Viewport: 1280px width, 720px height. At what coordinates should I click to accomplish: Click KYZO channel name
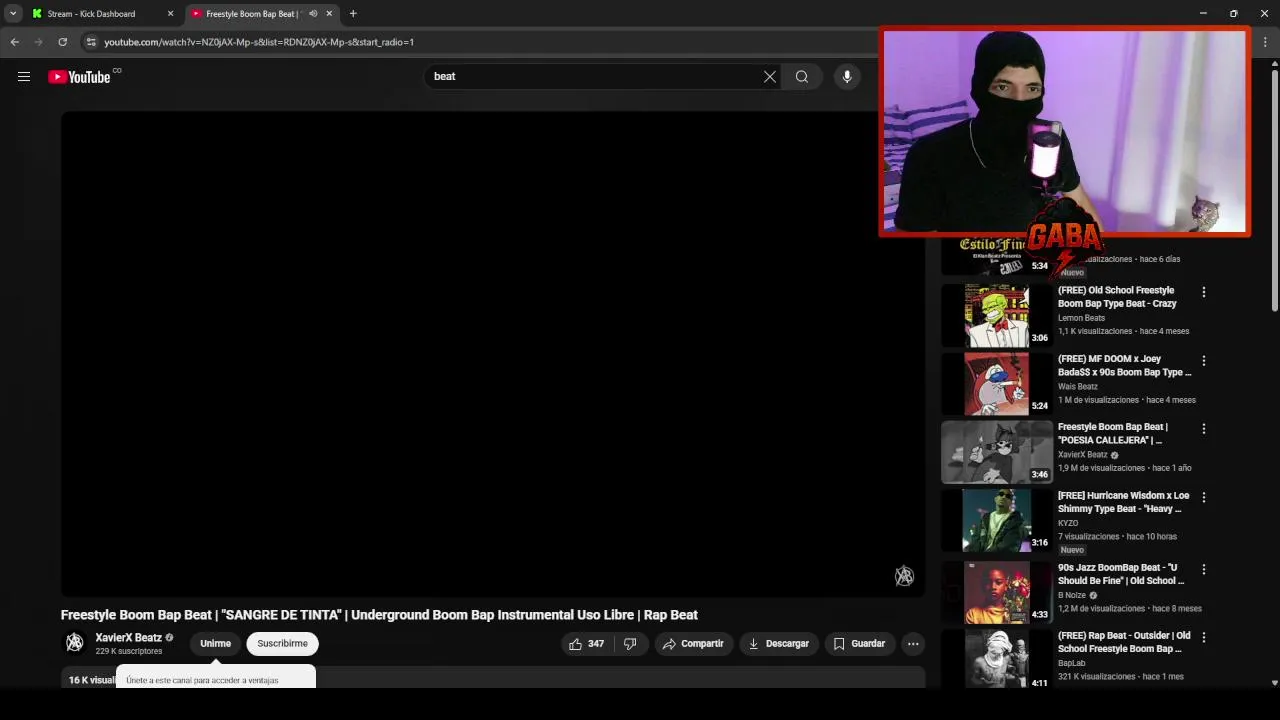coord(1068,523)
